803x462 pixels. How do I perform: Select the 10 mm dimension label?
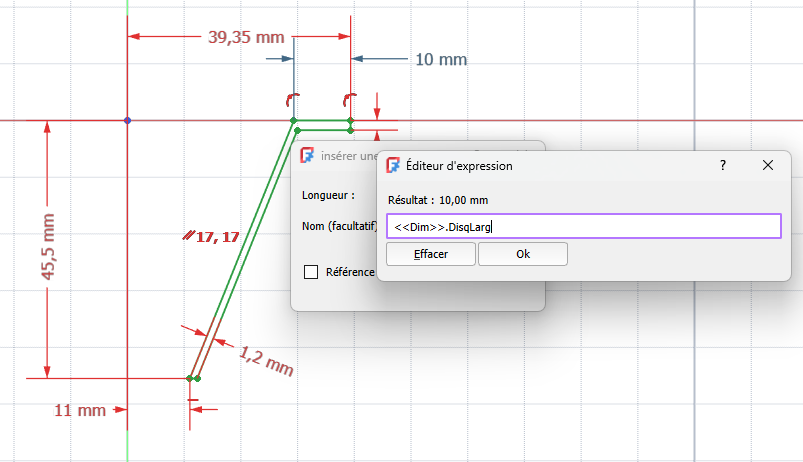click(440, 59)
